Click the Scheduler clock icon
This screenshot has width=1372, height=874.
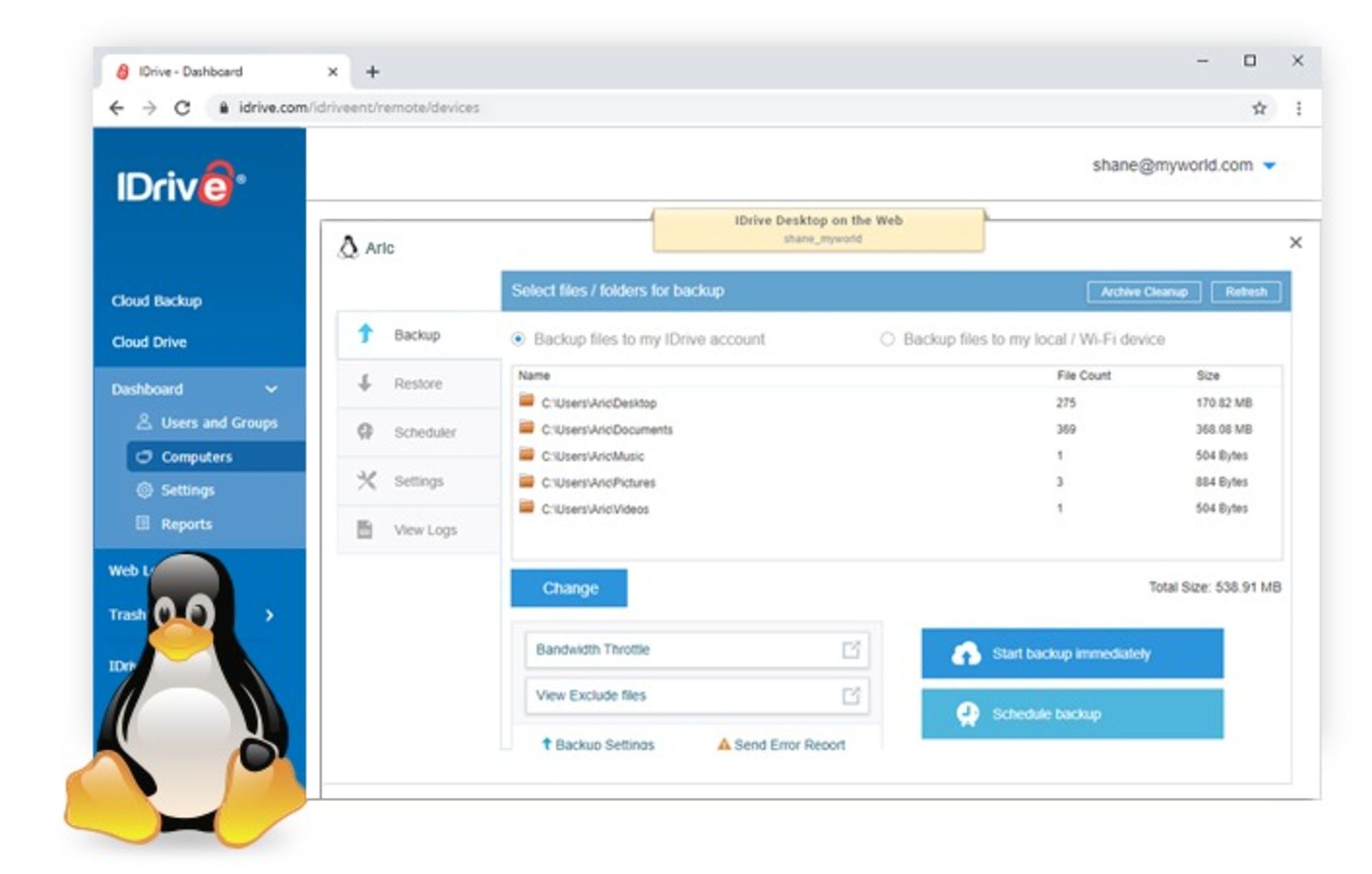[365, 432]
